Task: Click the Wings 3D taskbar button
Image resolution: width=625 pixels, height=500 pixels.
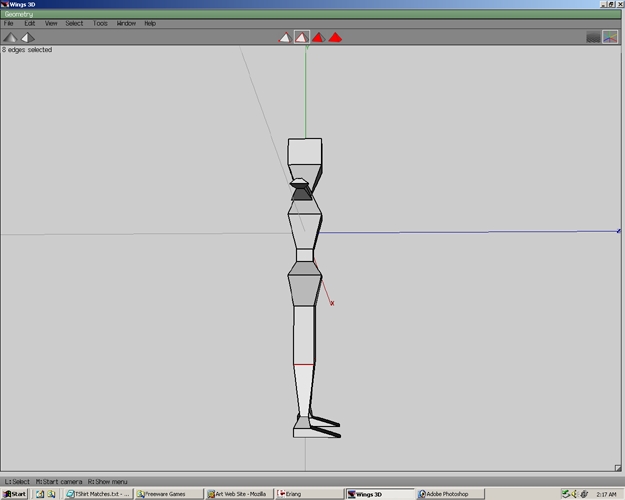Action: (x=380, y=494)
